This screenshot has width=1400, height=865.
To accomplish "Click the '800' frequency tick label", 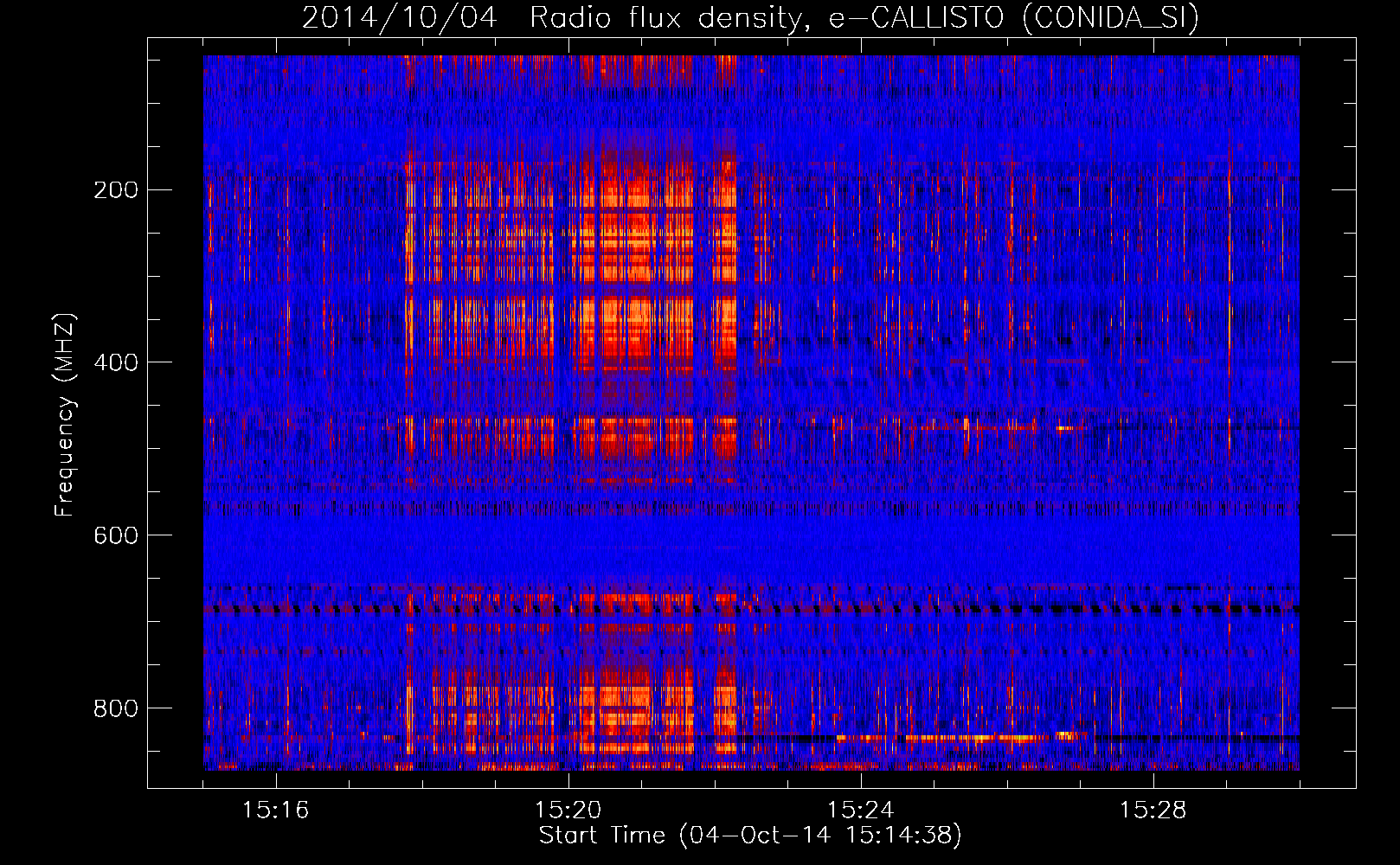I will (x=116, y=708).
